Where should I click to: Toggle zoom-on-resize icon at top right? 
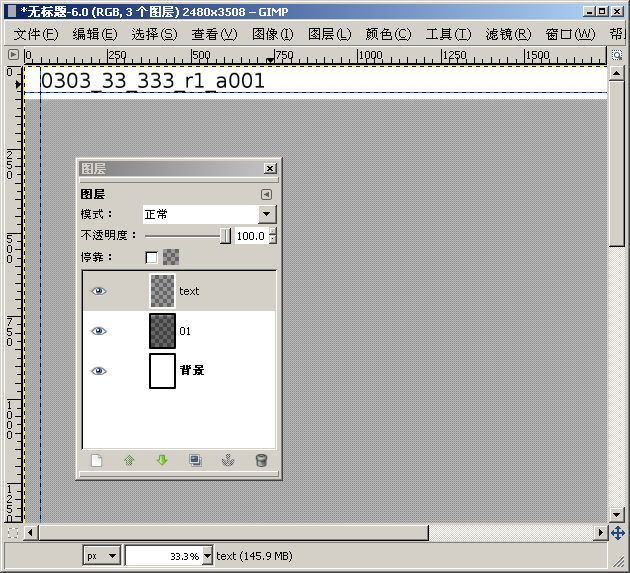tap(617, 55)
